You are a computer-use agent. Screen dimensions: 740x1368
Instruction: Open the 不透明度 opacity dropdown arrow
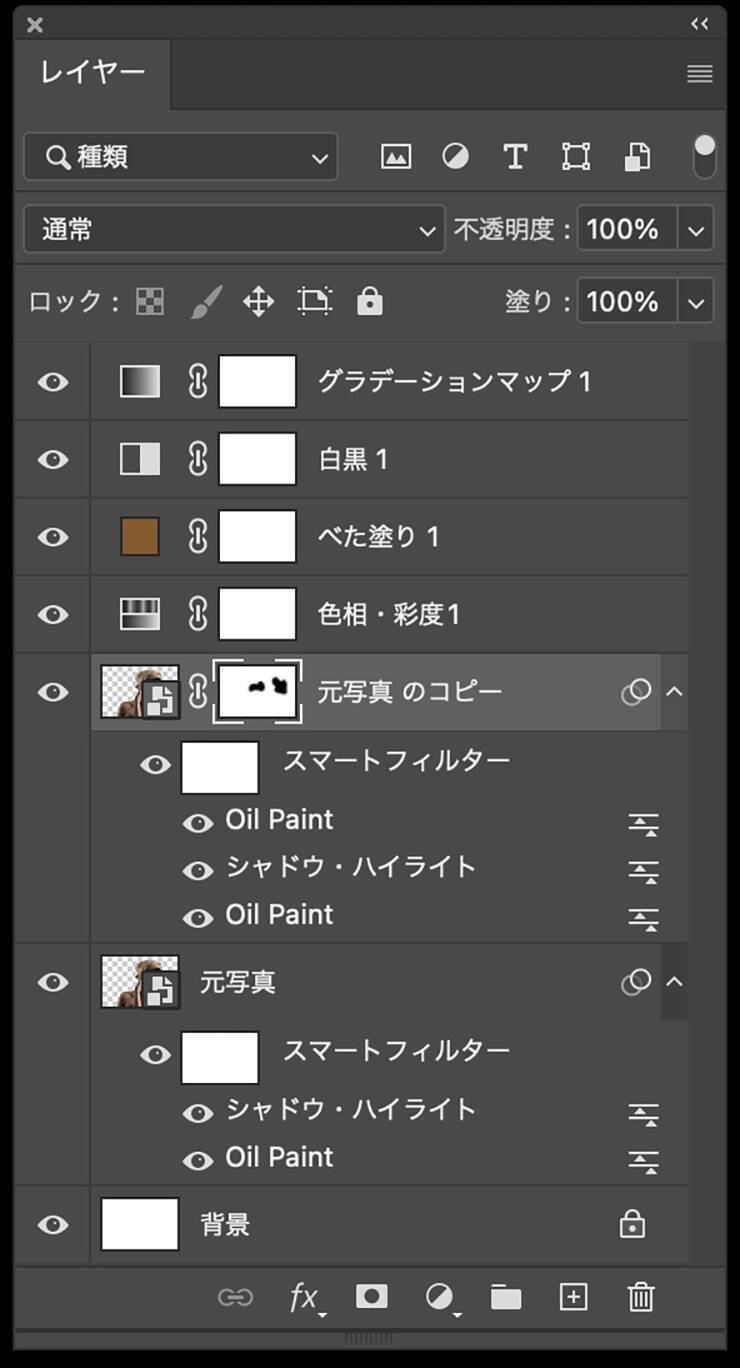pos(696,230)
